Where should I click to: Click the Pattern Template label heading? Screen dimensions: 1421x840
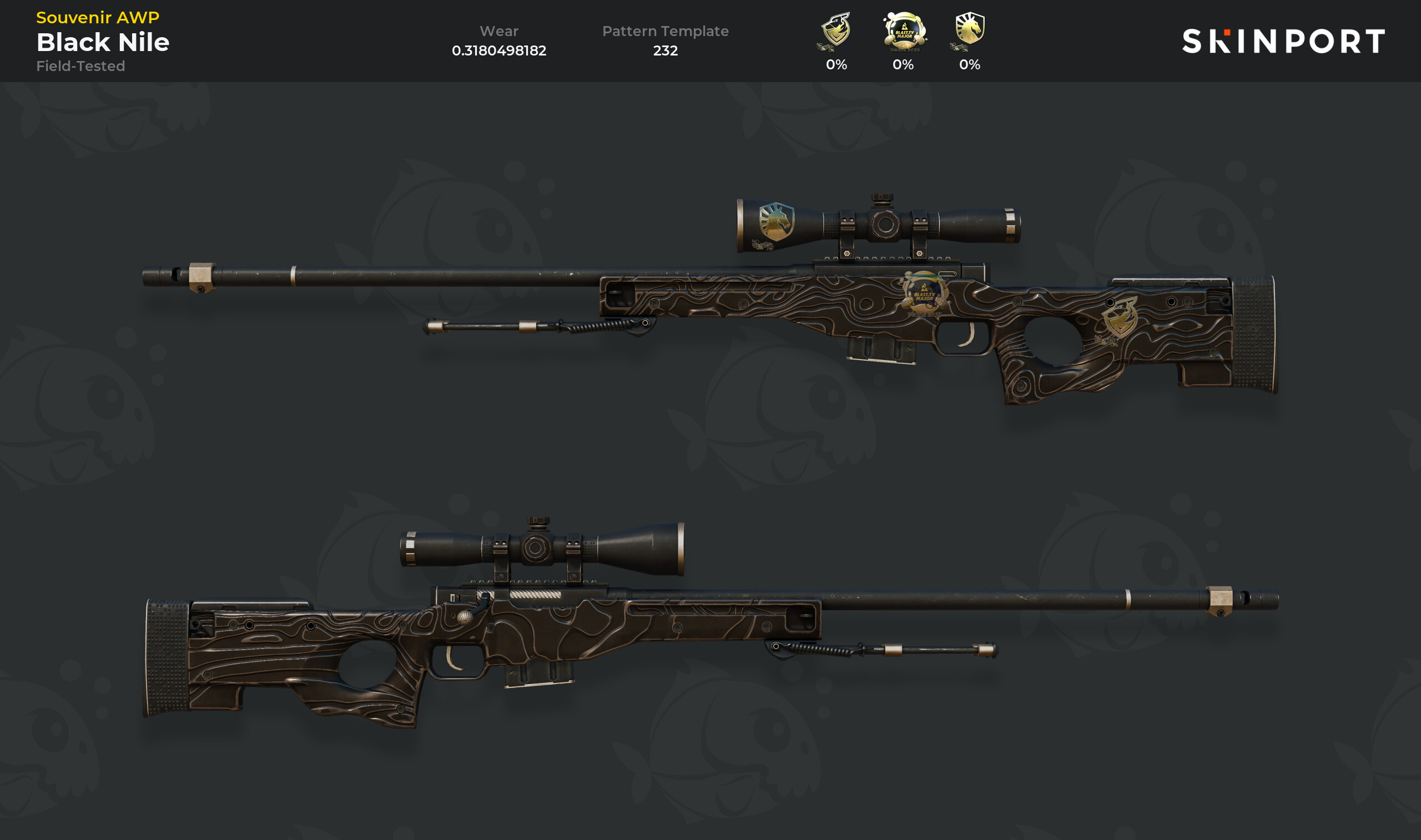[665, 31]
